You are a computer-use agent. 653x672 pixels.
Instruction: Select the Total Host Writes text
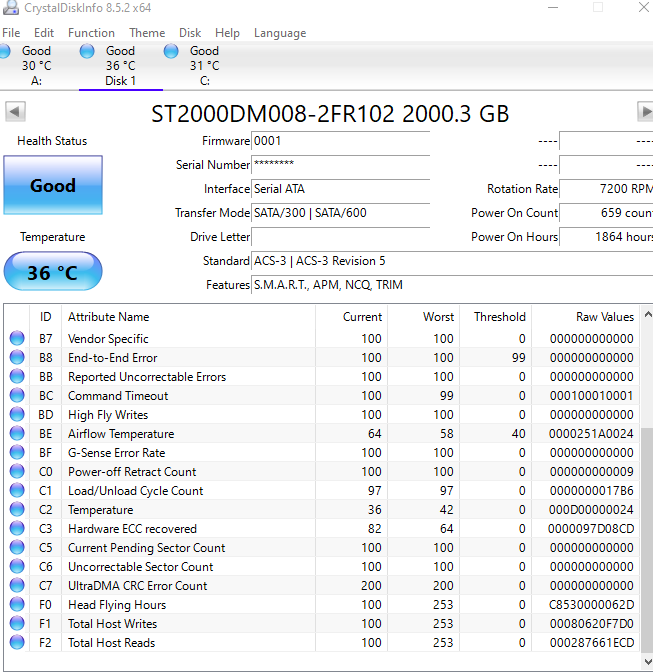click(112, 624)
